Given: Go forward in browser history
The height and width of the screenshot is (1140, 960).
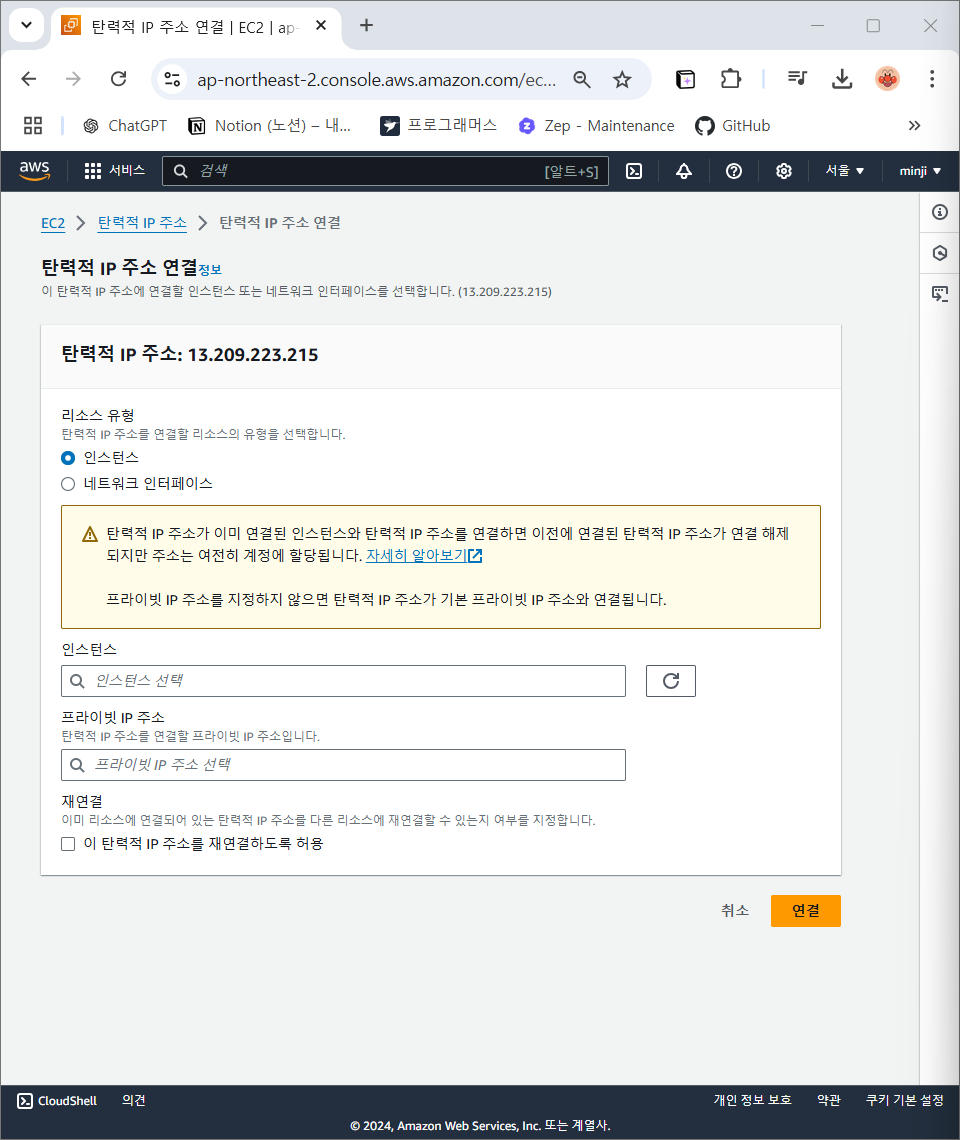Looking at the screenshot, I should click(x=73, y=79).
